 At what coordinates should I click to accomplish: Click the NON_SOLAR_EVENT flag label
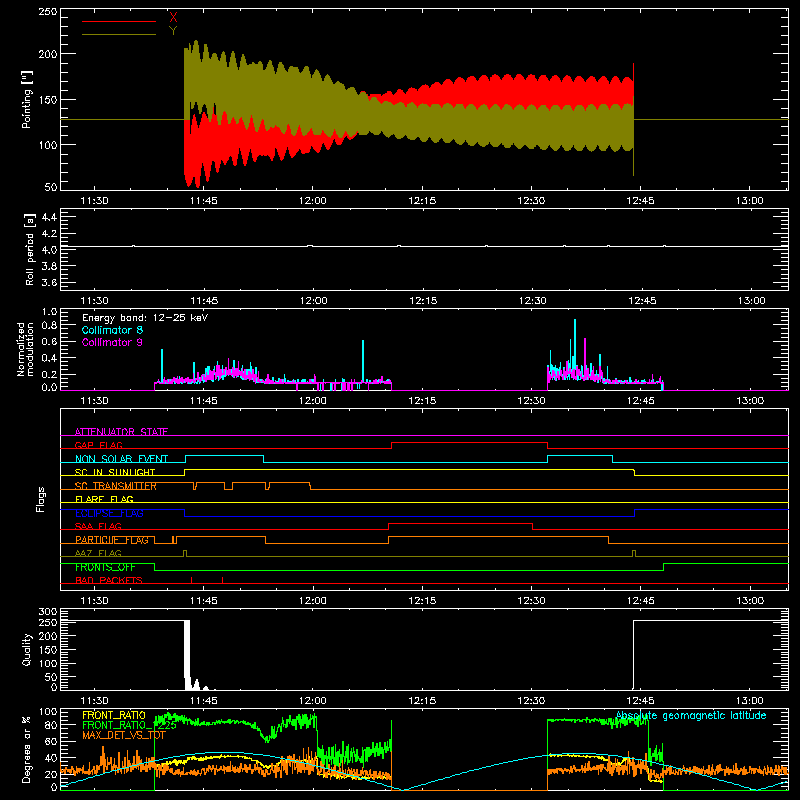(121, 459)
